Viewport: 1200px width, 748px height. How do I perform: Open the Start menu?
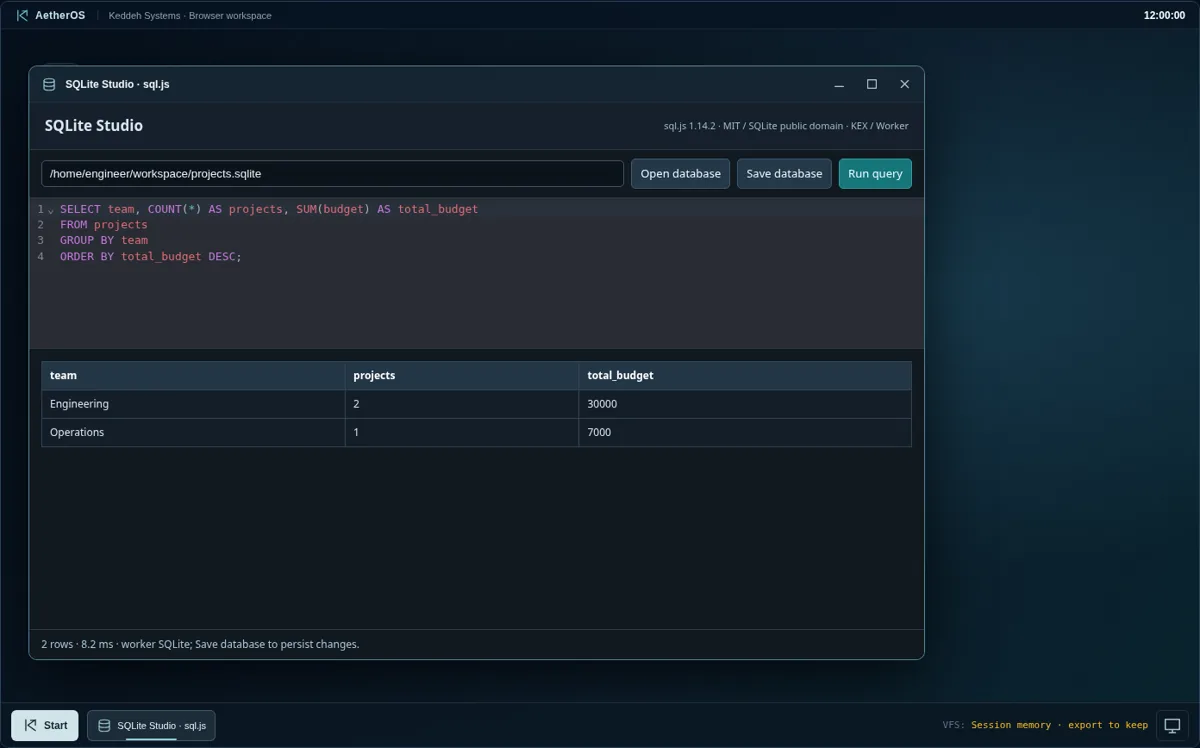coord(45,725)
